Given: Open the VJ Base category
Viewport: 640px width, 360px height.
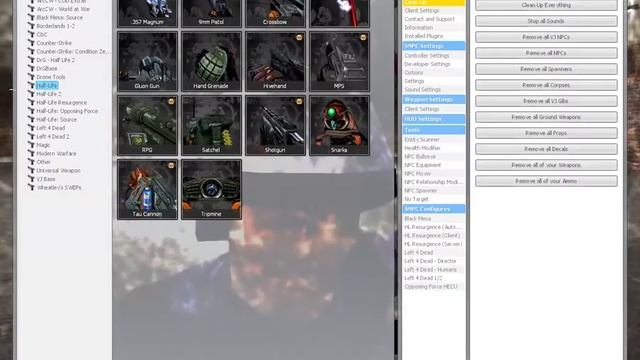Looking at the screenshot, I should pyautogui.click(x=46, y=179).
